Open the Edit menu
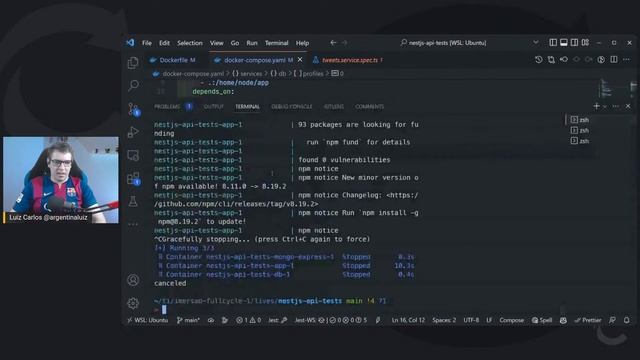The height and width of the screenshot is (360, 640). pyautogui.click(x=164, y=43)
